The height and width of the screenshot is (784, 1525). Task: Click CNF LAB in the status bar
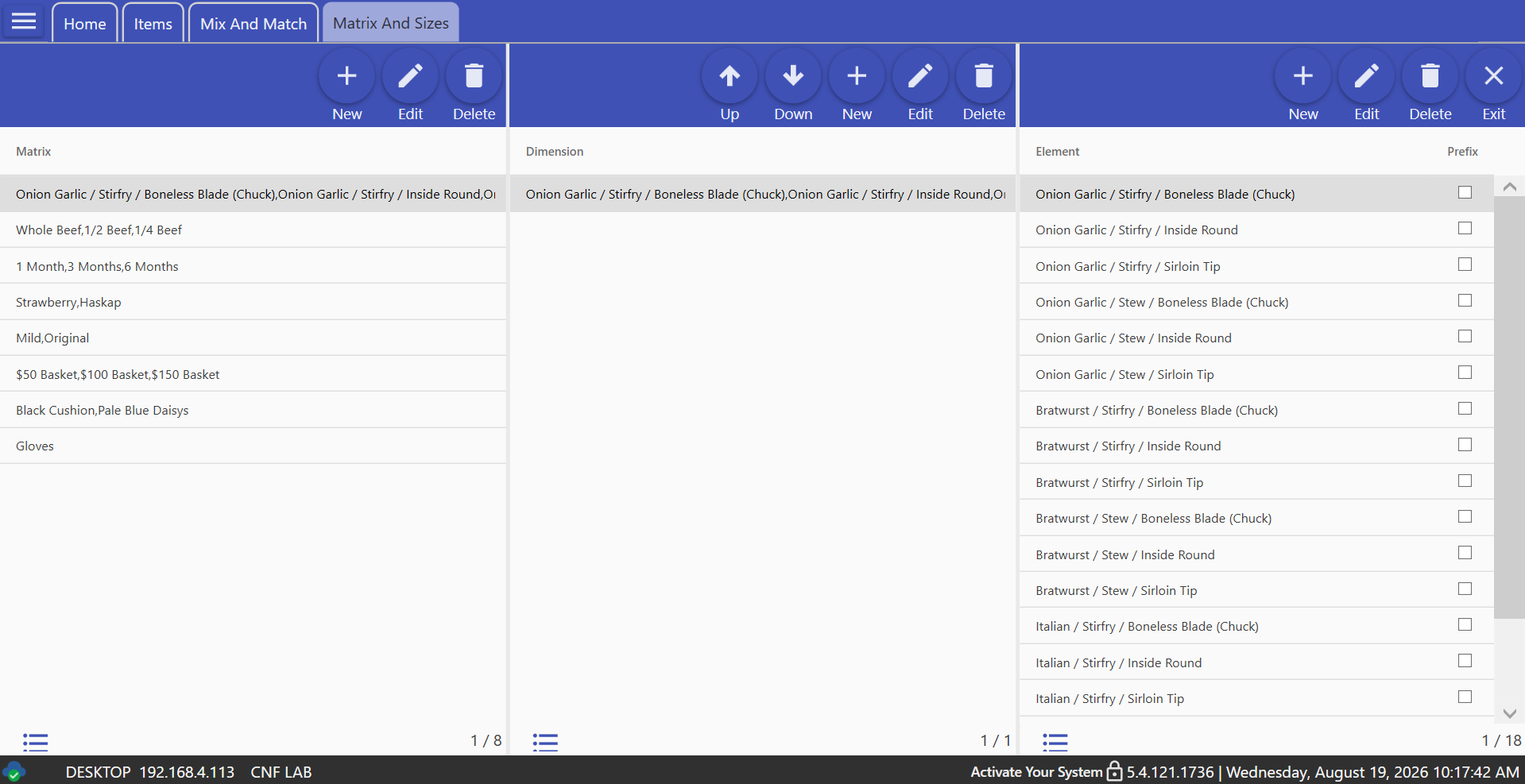[281, 772]
